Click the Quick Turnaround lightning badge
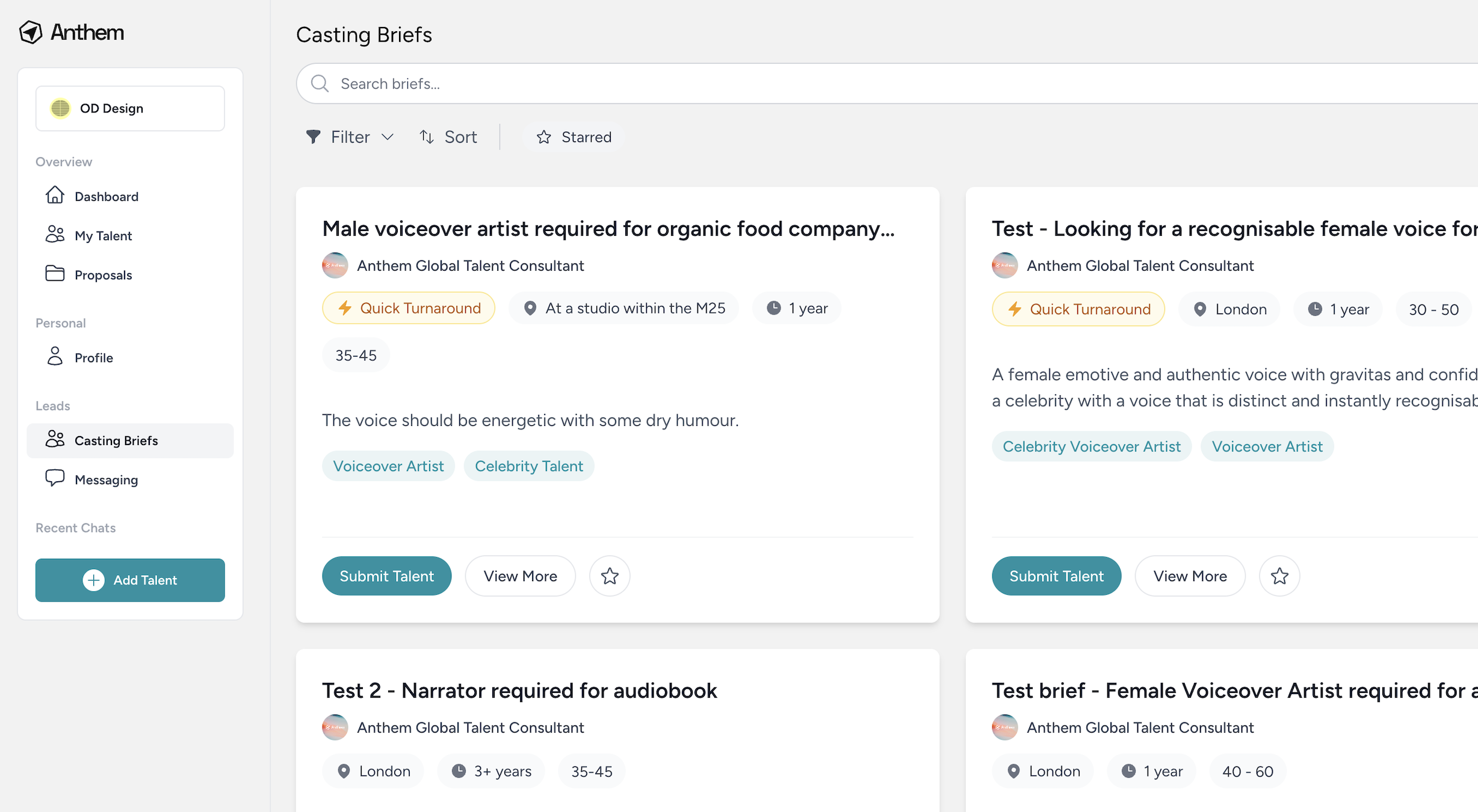The height and width of the screenshot is (812, 1478). point(409,308)
